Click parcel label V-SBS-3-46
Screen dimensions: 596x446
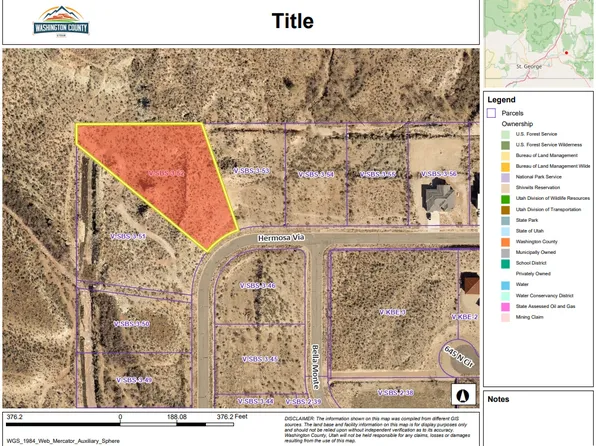click(257, 286)
